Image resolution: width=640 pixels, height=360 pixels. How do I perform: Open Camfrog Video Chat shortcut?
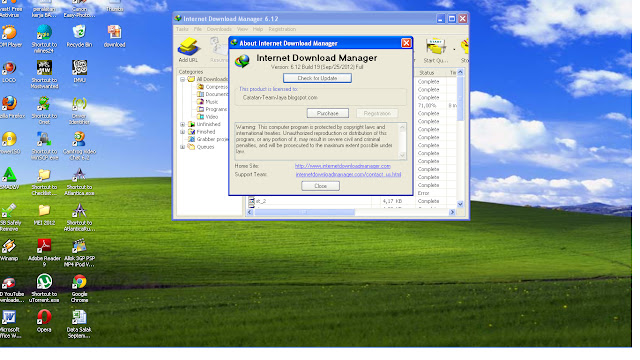click(79, 139)
